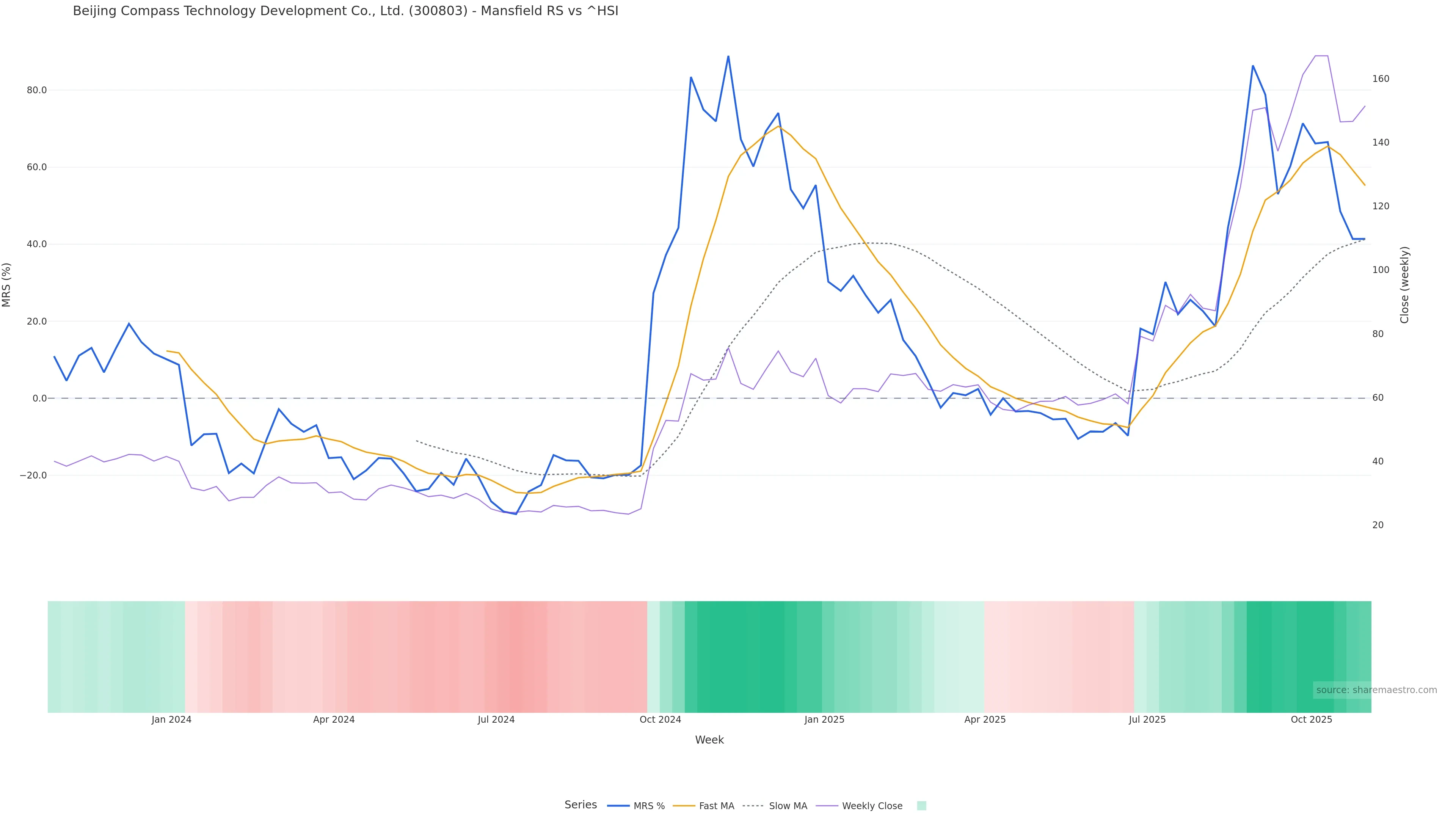Screen dimensions: 1456x819
Task: Toggle MRS % series in legend
Action: coord(649,806)
